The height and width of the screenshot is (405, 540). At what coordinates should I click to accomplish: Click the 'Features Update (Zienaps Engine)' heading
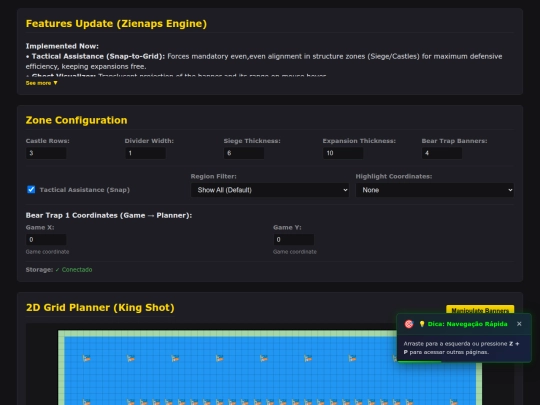[x=116, y=23]
